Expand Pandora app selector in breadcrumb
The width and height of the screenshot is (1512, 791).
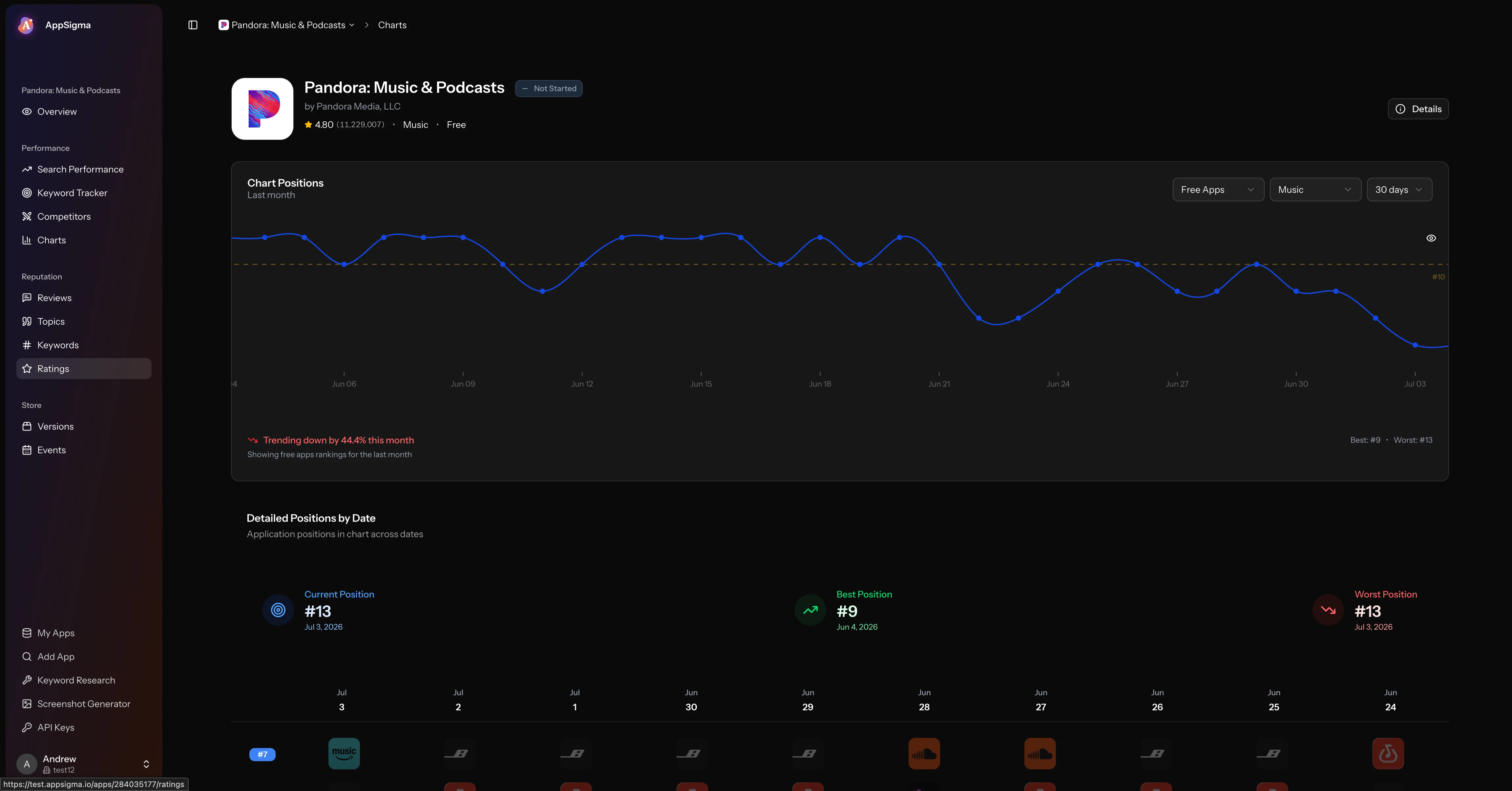click(x=286, y=25)
